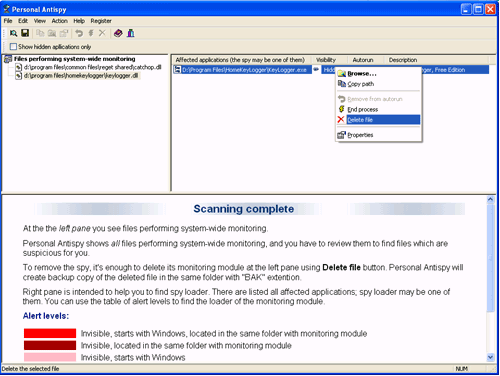This screenshot has height=376, width=500.
Task: Toggle Show hidden applications only checkbox
Action: [13, 47]
